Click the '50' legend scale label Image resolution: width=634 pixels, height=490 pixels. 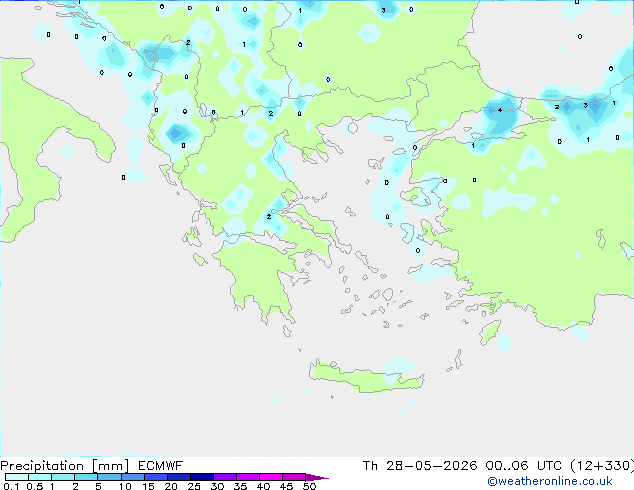point(310,486)
